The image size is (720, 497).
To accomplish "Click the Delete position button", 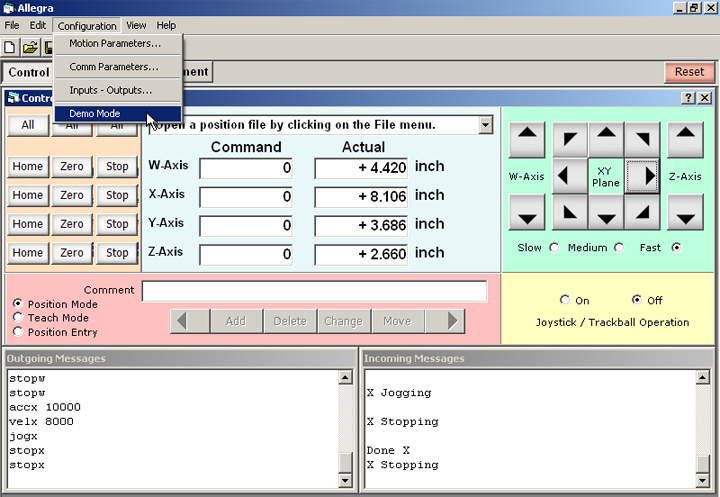I will (290, 321).
